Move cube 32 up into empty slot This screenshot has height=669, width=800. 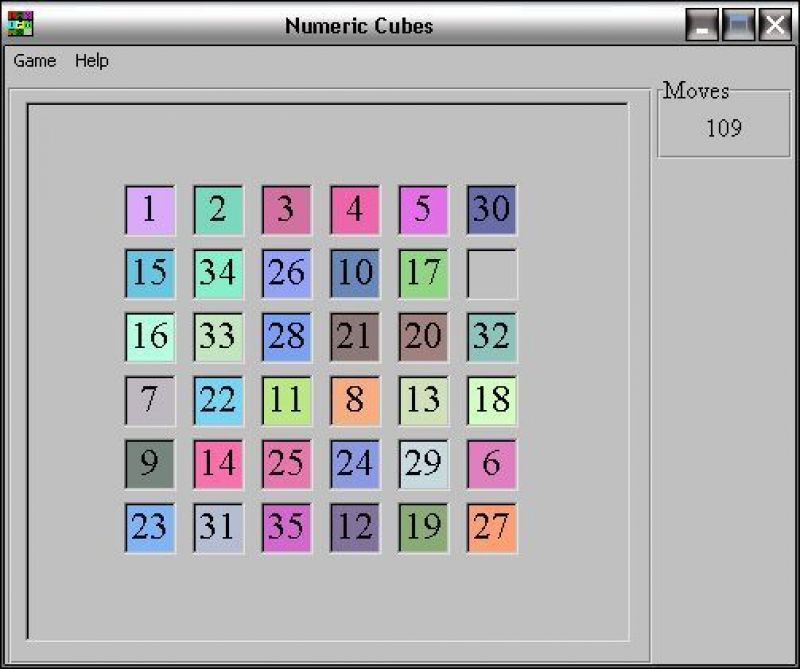click(x=492, y=337)
